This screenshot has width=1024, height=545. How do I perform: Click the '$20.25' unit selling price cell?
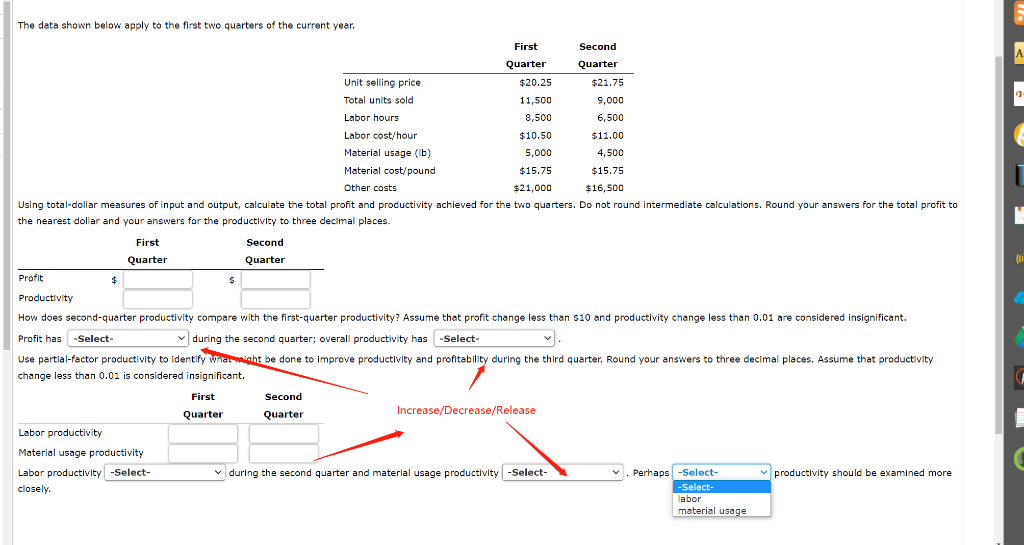[x=536, y=82]
